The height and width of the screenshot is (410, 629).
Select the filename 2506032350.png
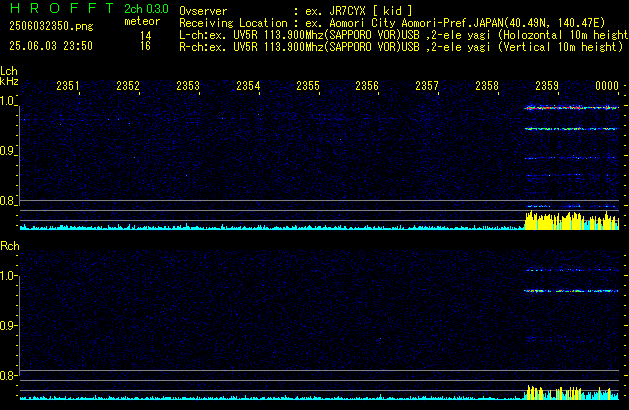coord(51,26)
